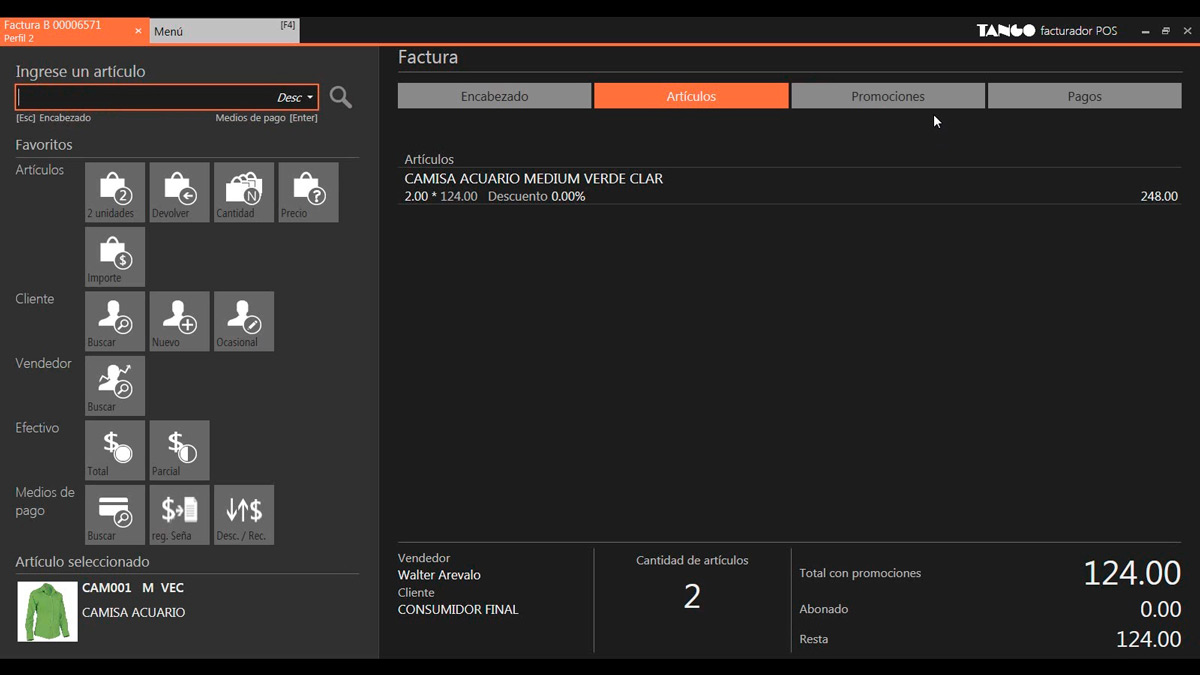This screenshot has width=1200, height=675.
Task: Open Buscar under Medios de pago
Action: (115, 514)
